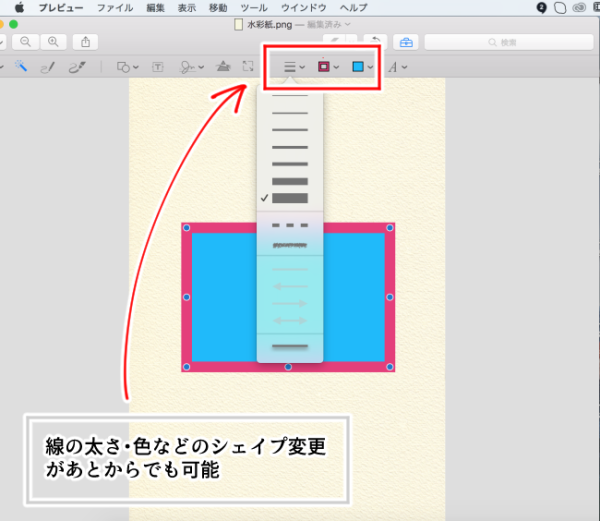
Task: Open the Apple menu
Action: click(x=19, y=7)
